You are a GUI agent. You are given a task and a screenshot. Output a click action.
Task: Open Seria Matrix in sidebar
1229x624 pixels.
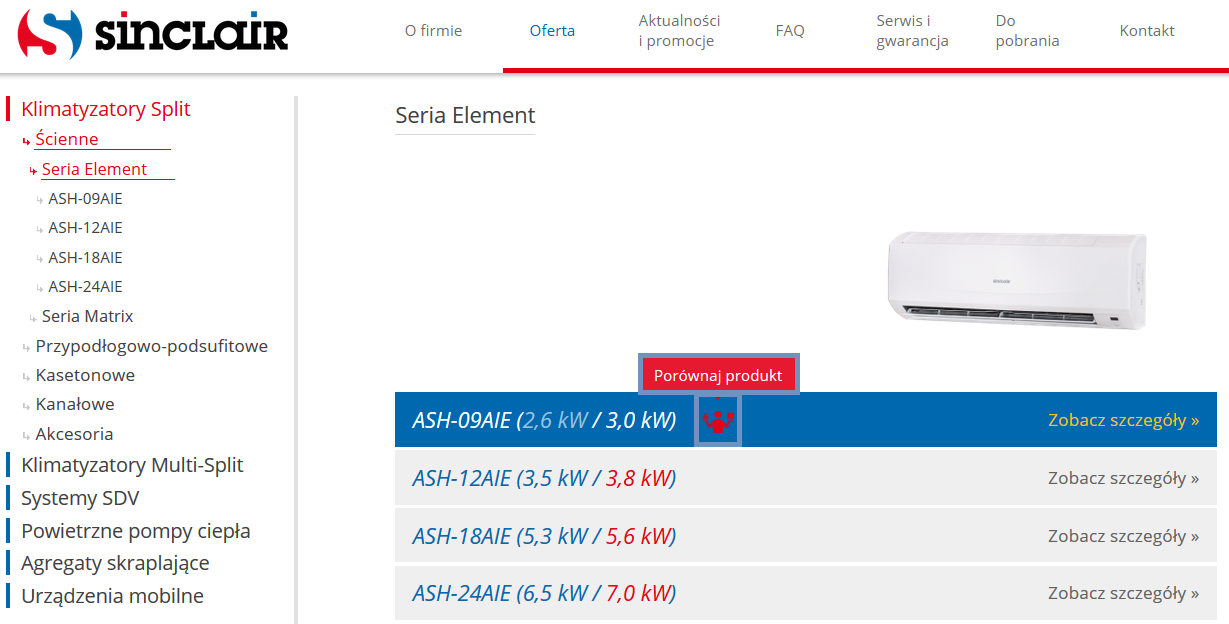[x=87, y=316]
